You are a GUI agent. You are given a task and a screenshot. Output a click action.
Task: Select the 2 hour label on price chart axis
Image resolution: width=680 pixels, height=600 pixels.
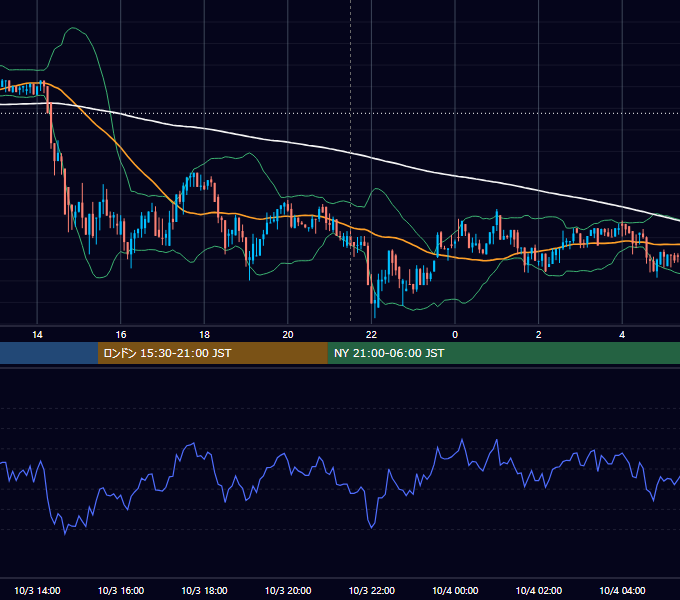(539, 335)
